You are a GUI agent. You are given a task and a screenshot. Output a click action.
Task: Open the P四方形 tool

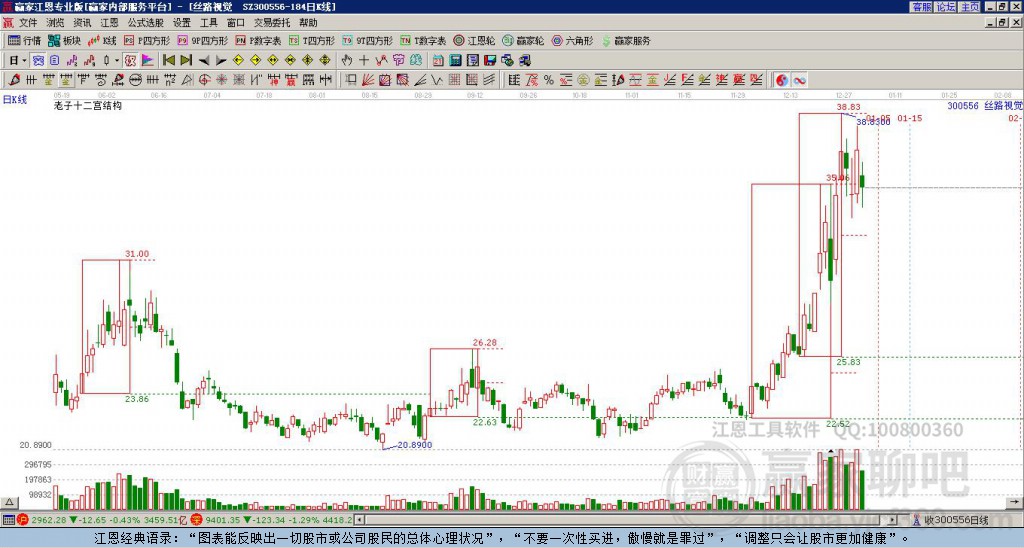coord(147,40)
